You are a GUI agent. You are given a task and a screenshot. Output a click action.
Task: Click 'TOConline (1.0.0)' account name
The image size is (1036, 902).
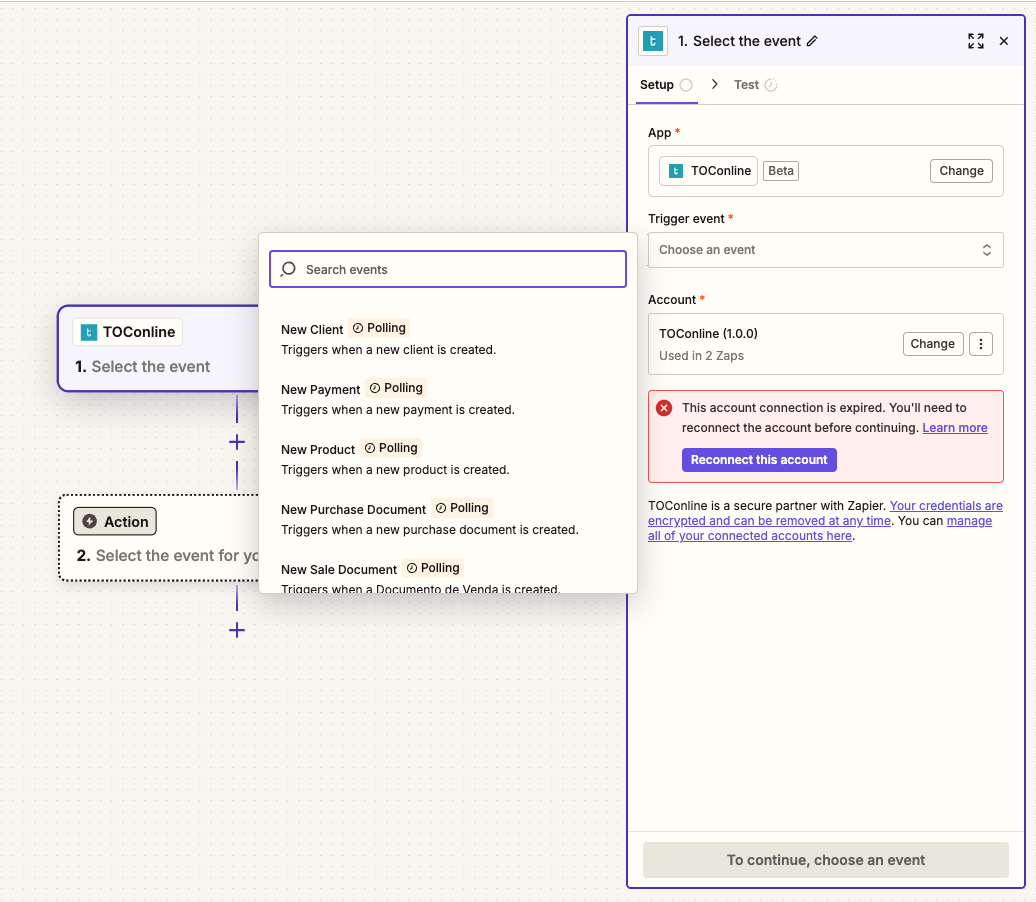(x=708, y=334)
